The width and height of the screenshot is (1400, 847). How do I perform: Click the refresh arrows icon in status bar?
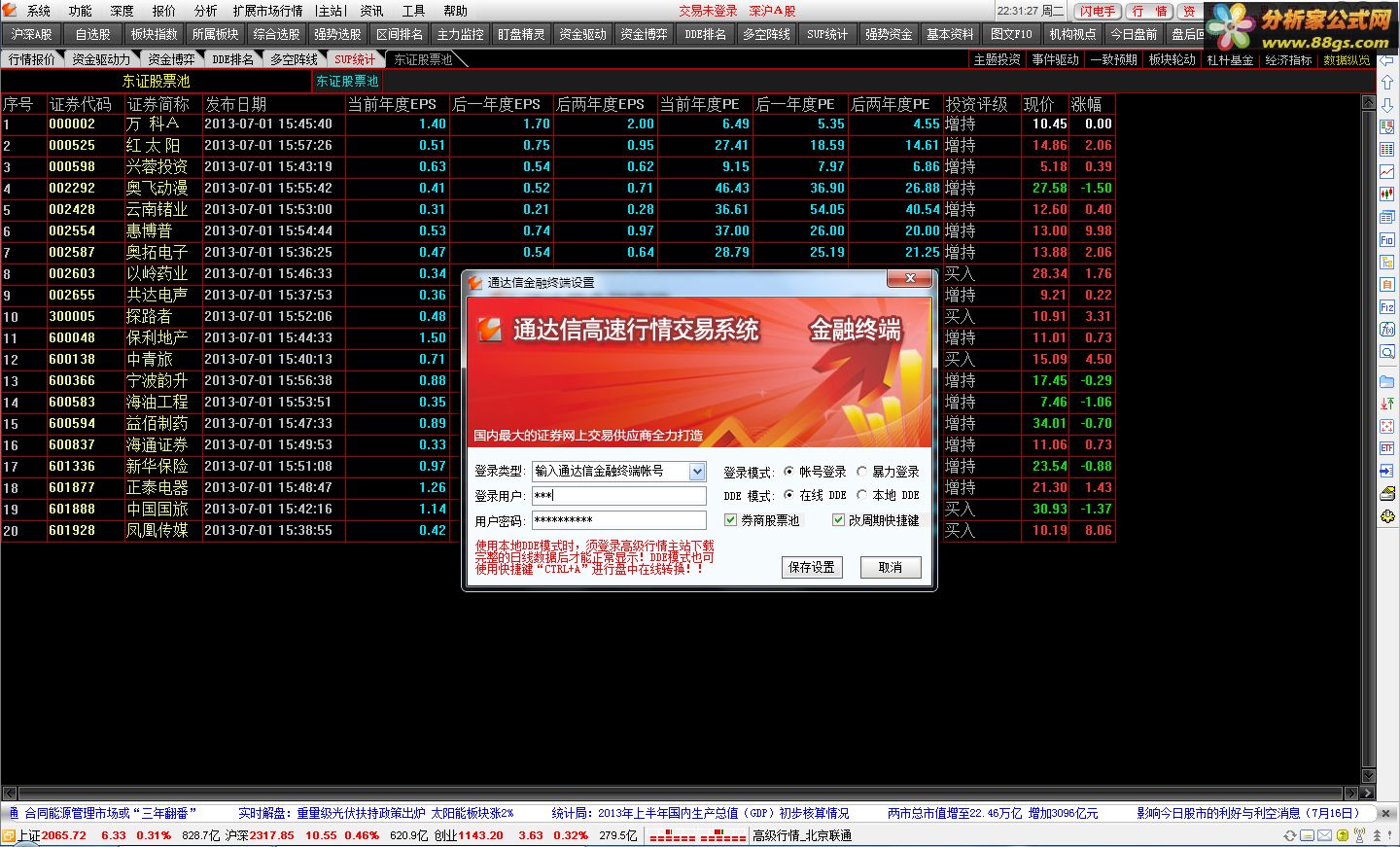point(1290,836)
